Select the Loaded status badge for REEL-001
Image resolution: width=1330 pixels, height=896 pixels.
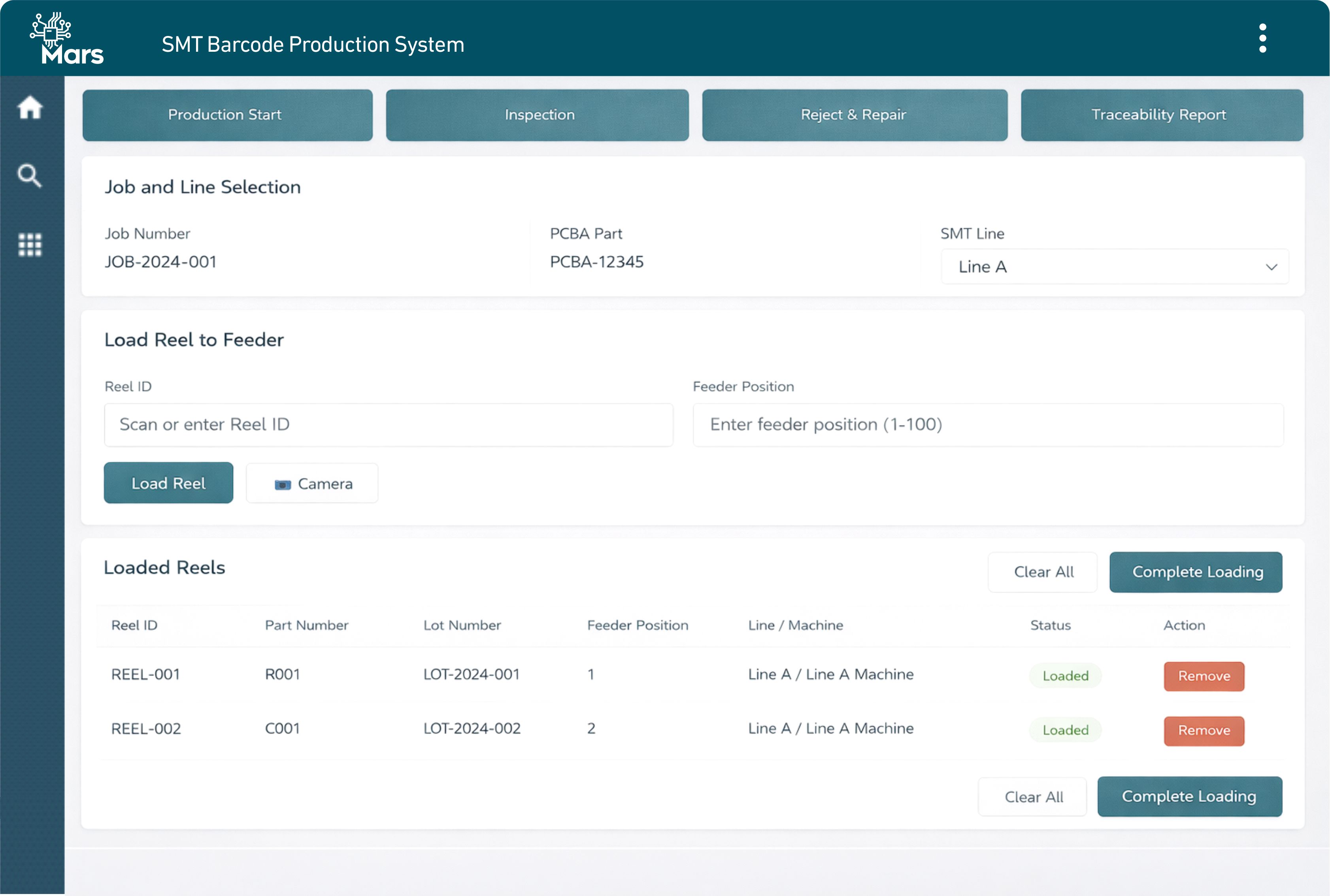pos(1064,675)
